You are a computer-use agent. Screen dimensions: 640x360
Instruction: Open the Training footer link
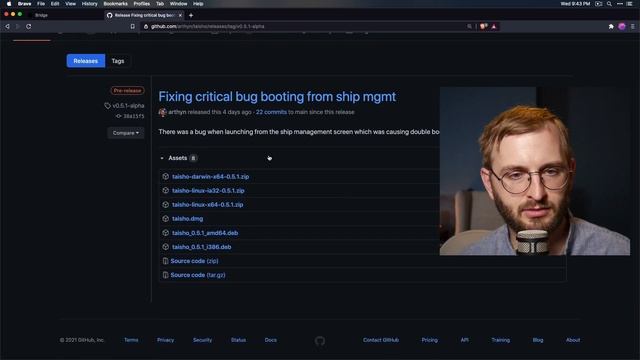click(x=500, y=340)
